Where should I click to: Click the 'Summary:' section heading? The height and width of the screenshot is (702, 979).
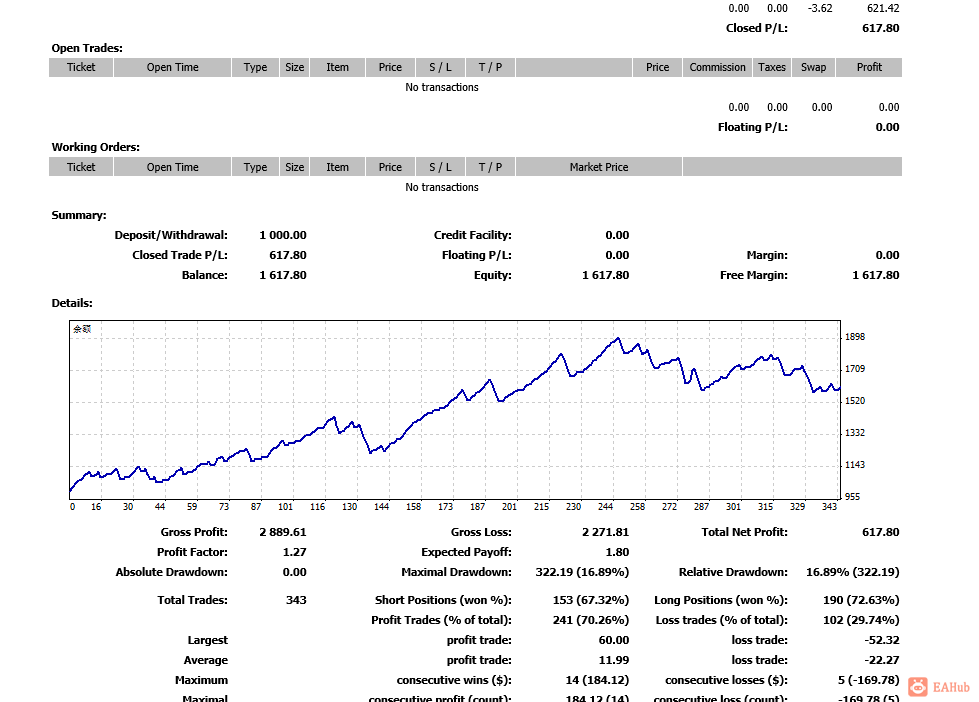click(79, 215)
